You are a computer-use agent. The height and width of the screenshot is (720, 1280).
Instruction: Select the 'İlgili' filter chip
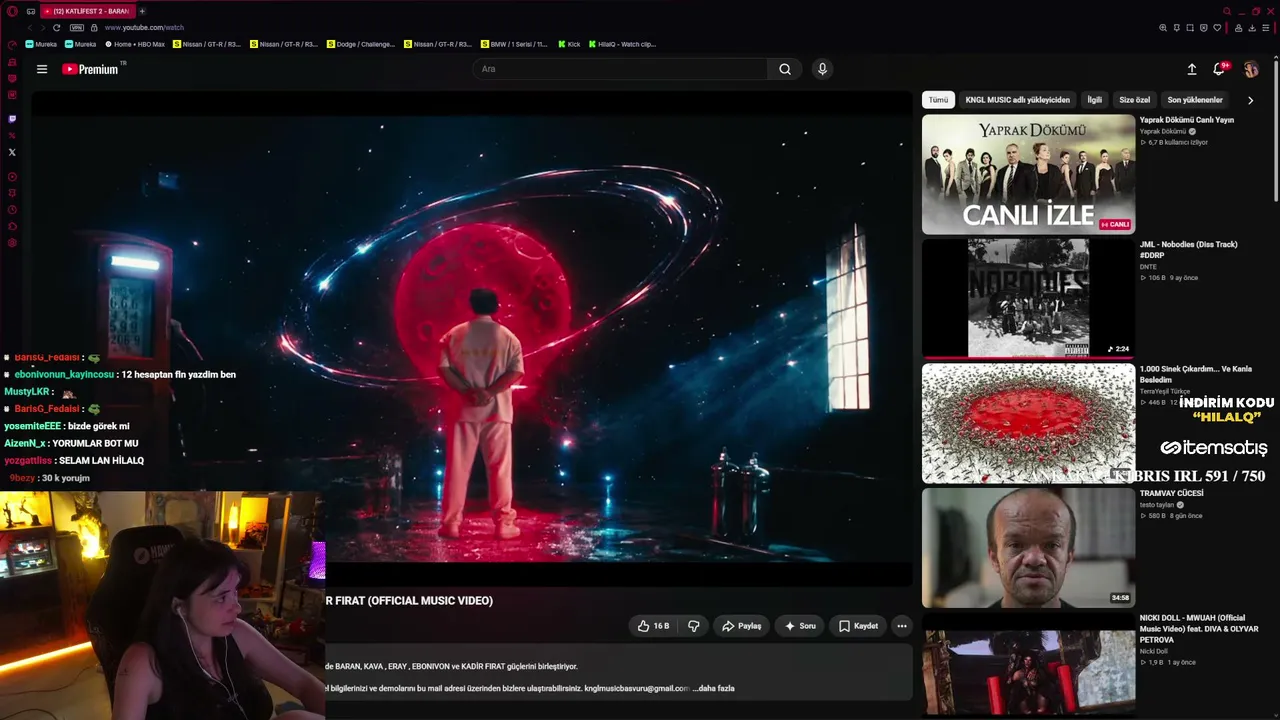click(x=1095, y=100)
